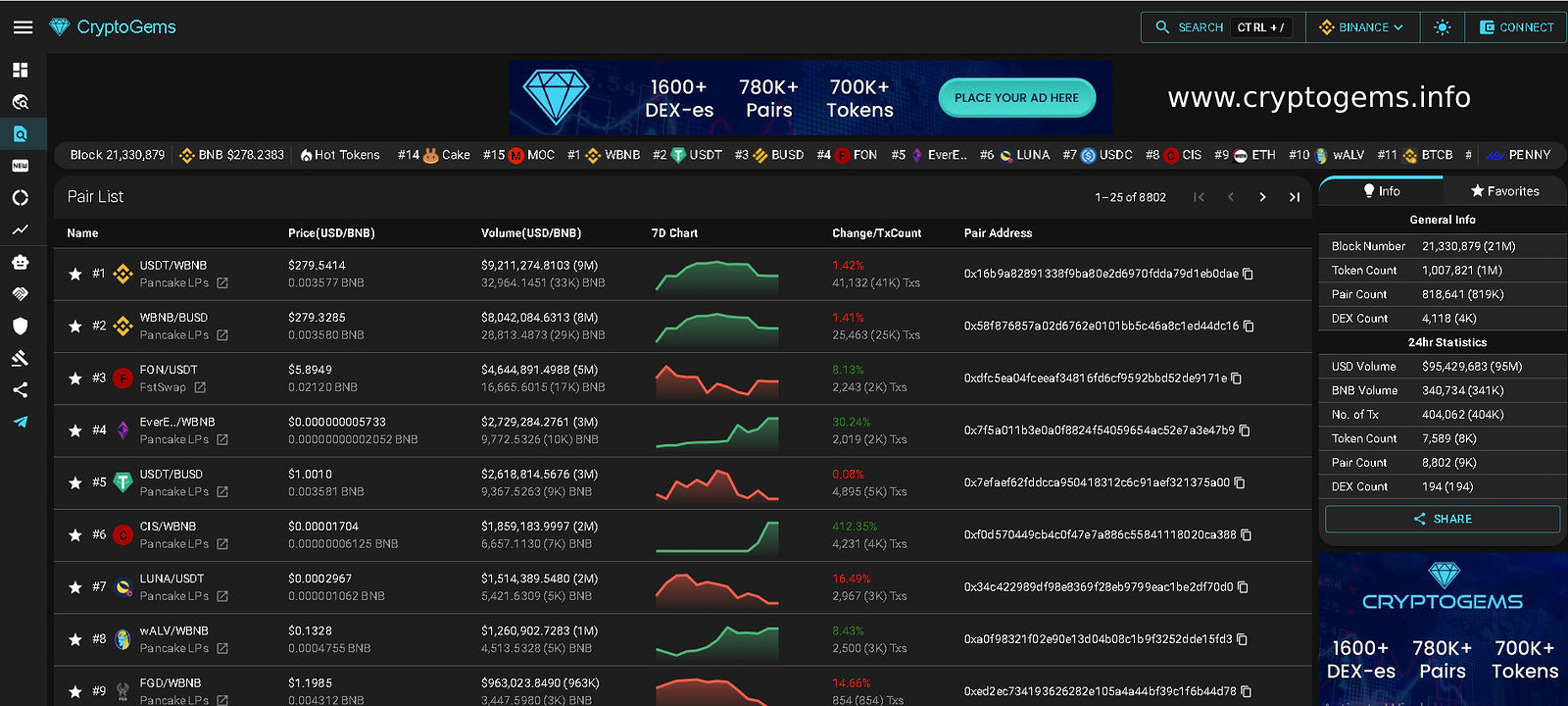This screenshot has width=1568, height=706.
Task: Favorite the #4 EverE../WBNB pair star
Action: [74, 430]
